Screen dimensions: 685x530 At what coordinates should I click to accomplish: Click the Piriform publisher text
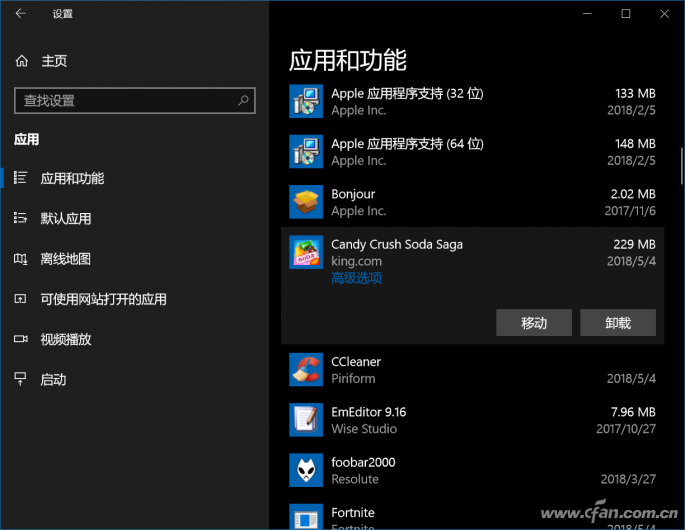tap(353, 378)
